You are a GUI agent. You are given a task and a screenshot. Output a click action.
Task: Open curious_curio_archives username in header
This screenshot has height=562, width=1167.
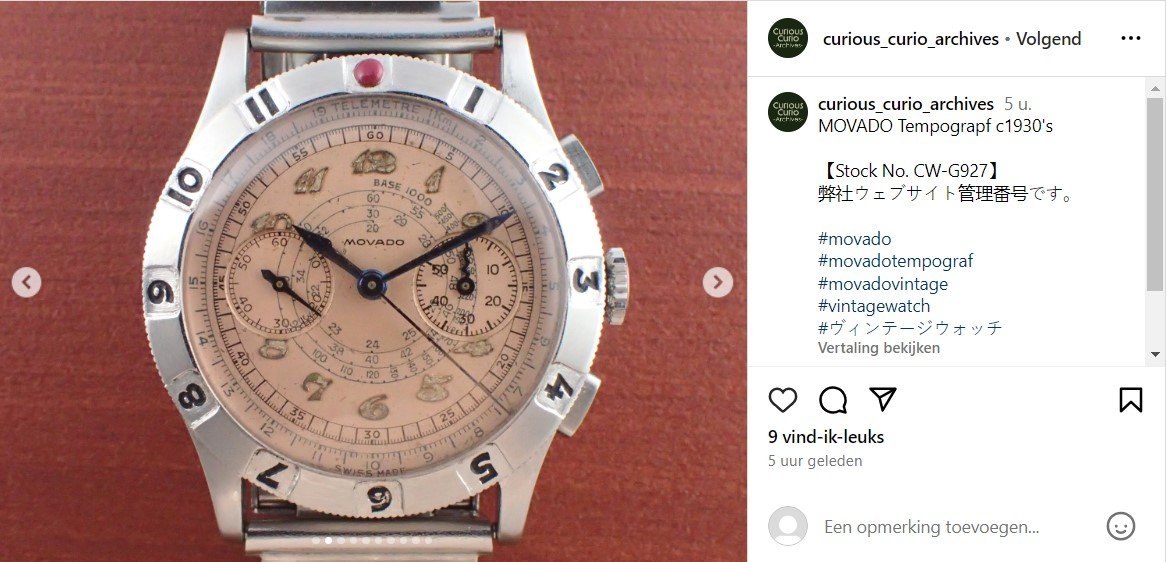point(910,39)
